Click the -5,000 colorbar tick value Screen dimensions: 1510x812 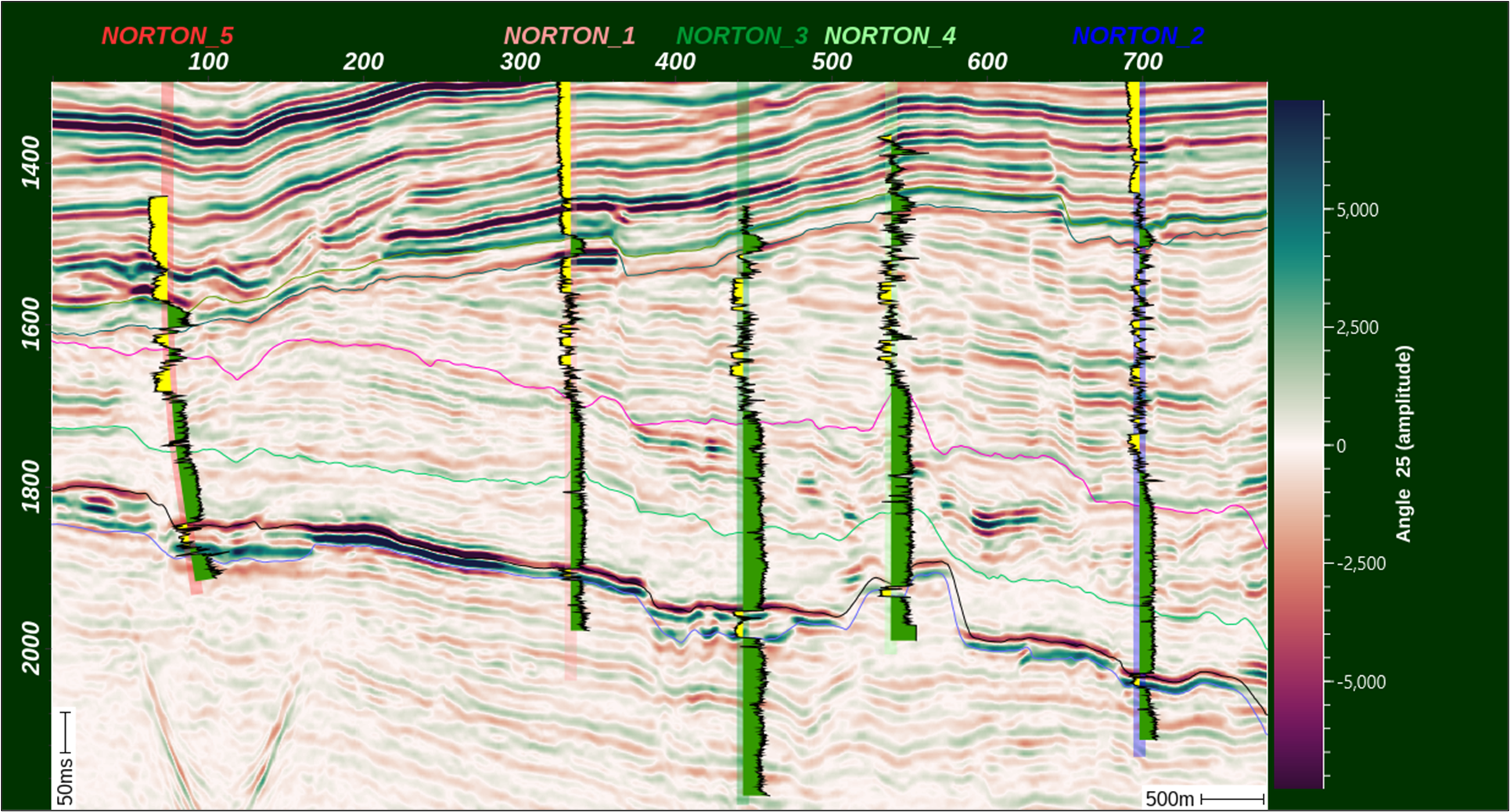[x=1361, y=682]
